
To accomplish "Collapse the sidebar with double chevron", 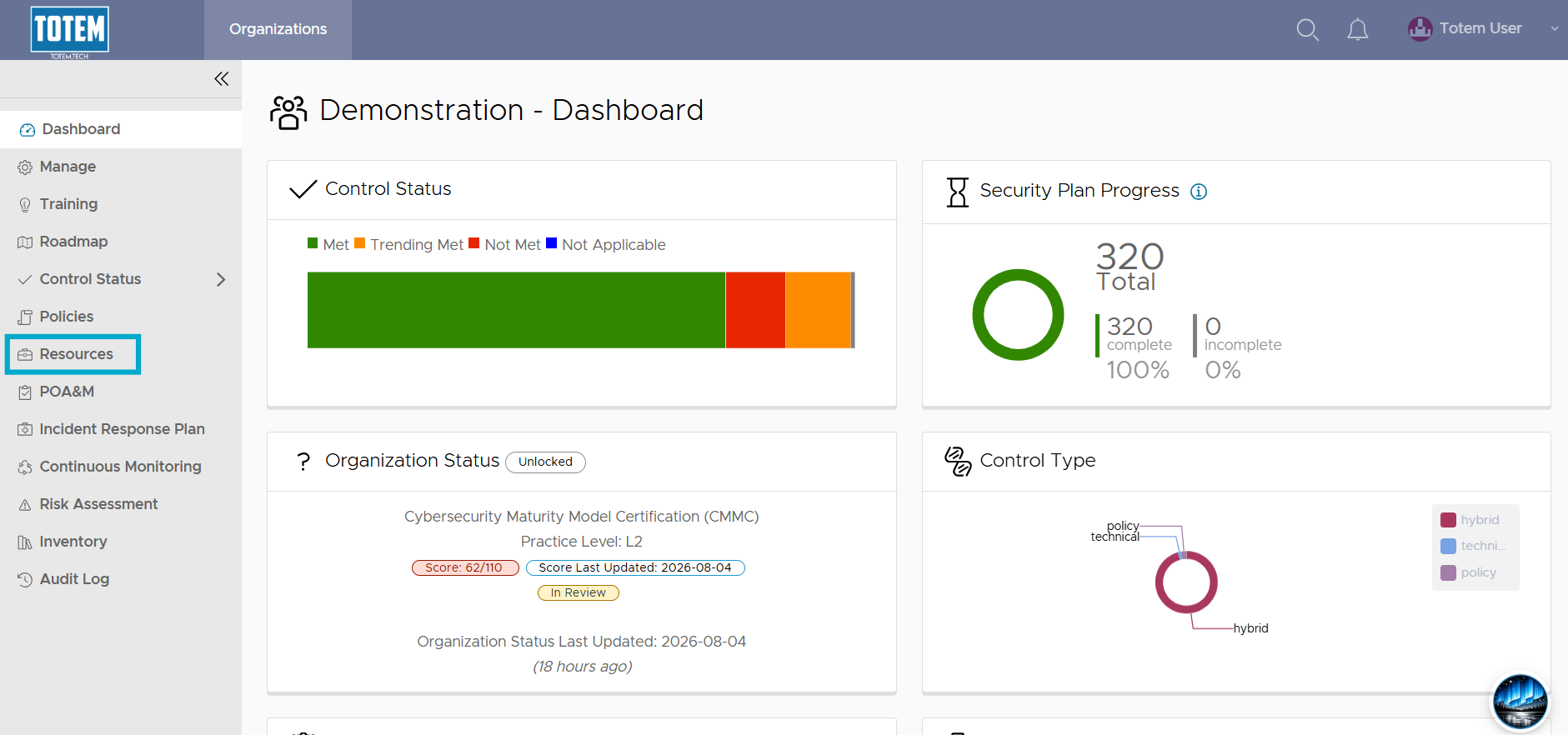I will [221, 78].
